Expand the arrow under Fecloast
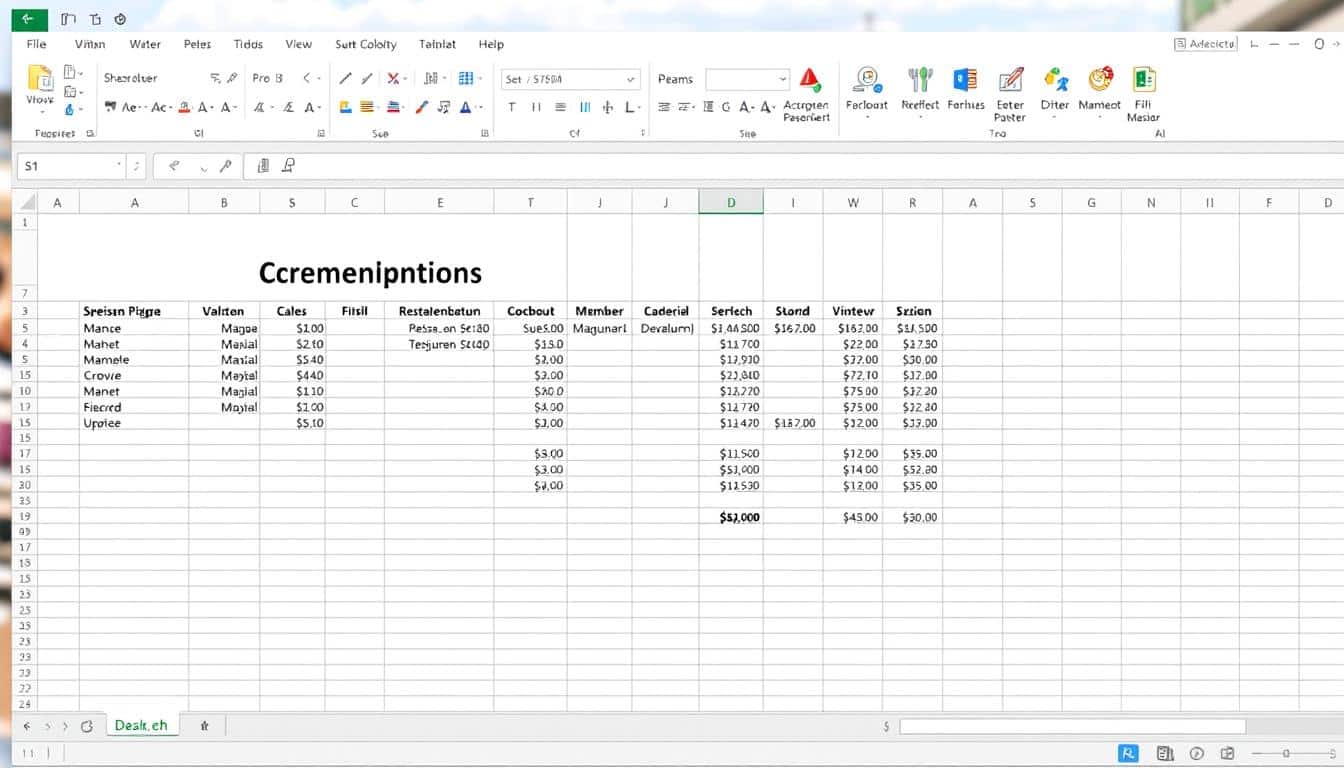This screenshot has height=768, width=1344. pyautogui.click(x=867, y=118)
